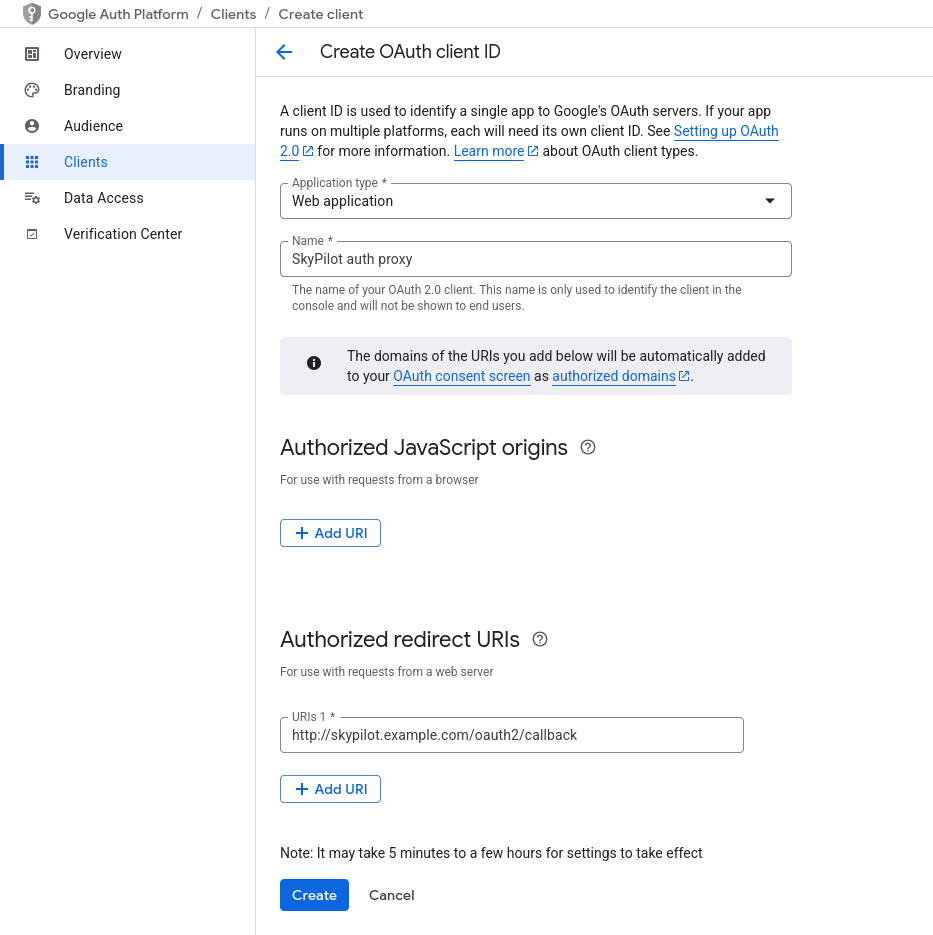The width and height of the screenshot is (933, 935).
Task: Add URI under Authorized redirect URIs
Action: click(330, 789)
